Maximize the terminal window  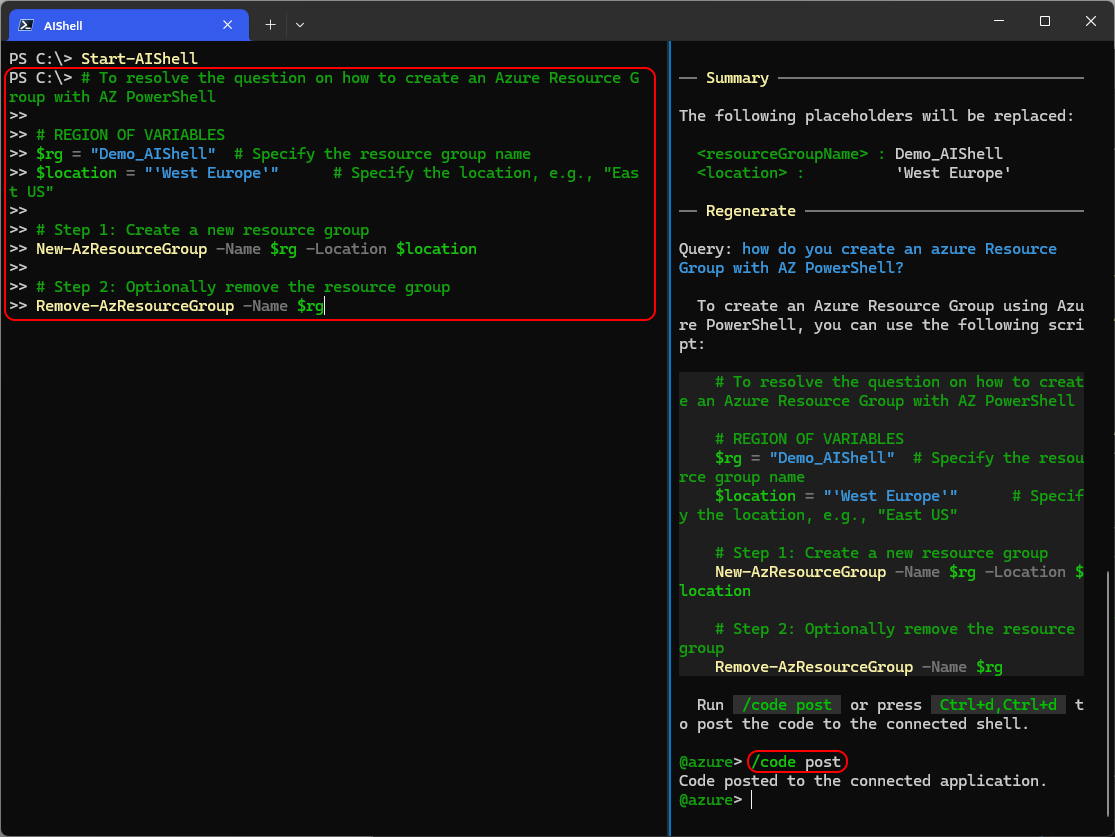pyautogui.click(x=1045, y=21)
